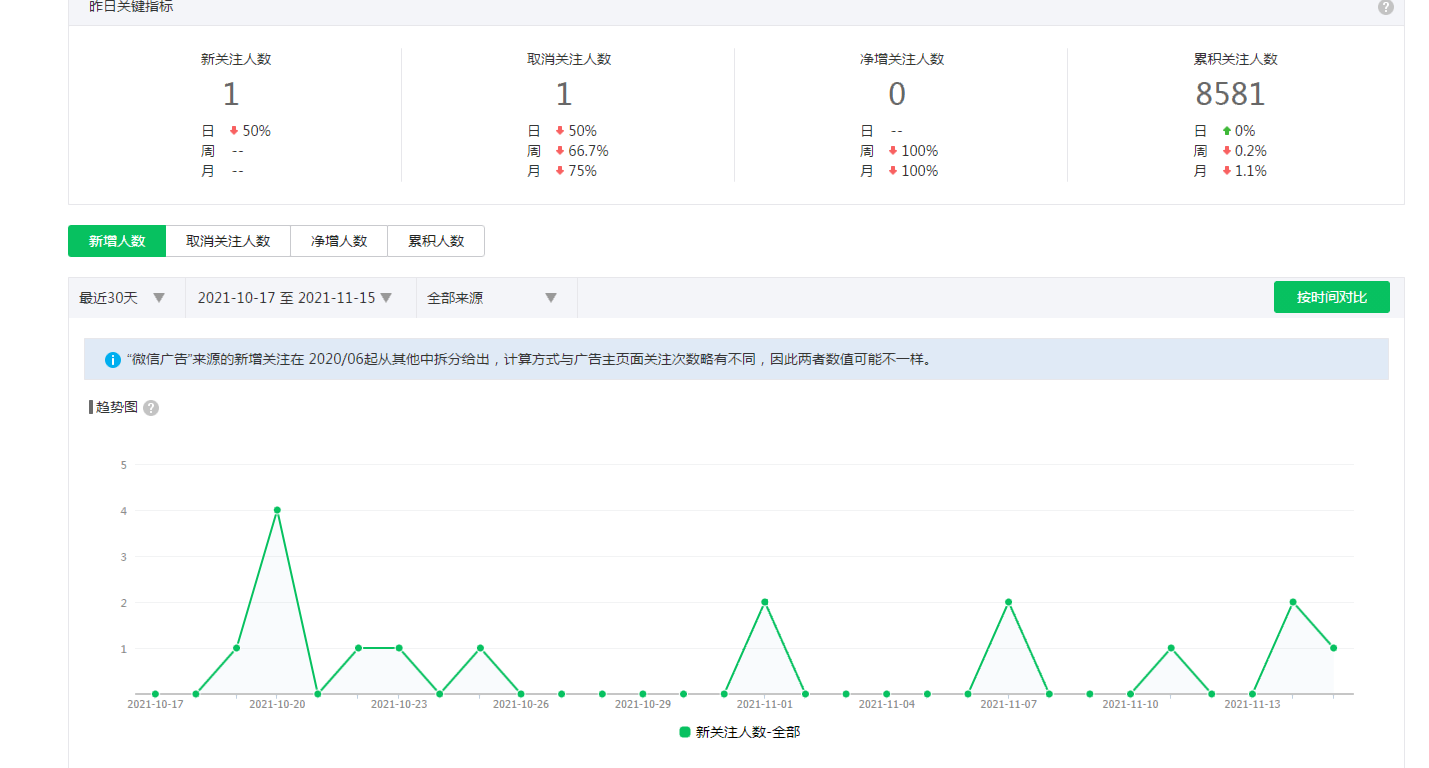Click last data point on trend chart
This screenshot has width=1429, height=768.
click(1333, 648)
